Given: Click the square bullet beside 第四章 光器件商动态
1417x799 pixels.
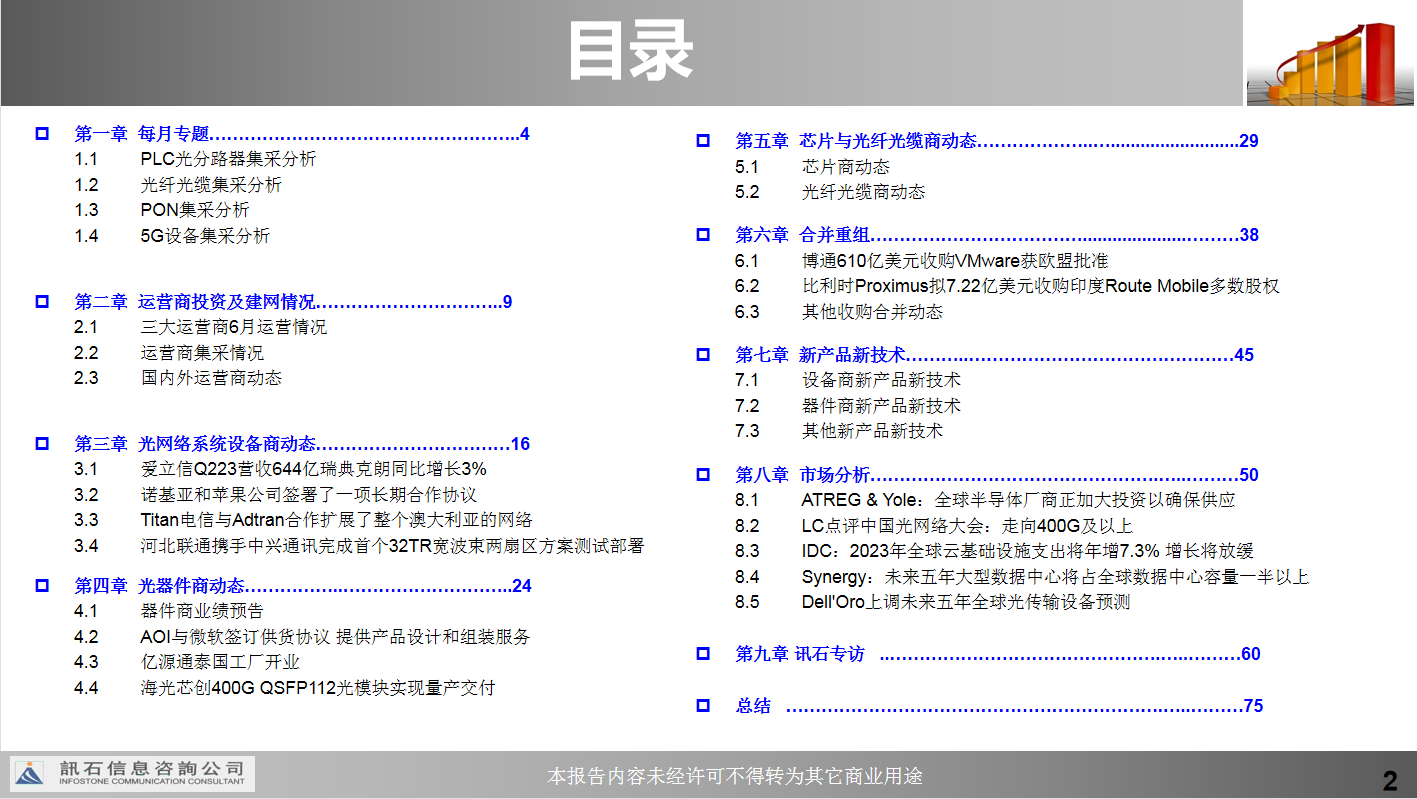Looking at the screenshot, I should click(42, 586).
